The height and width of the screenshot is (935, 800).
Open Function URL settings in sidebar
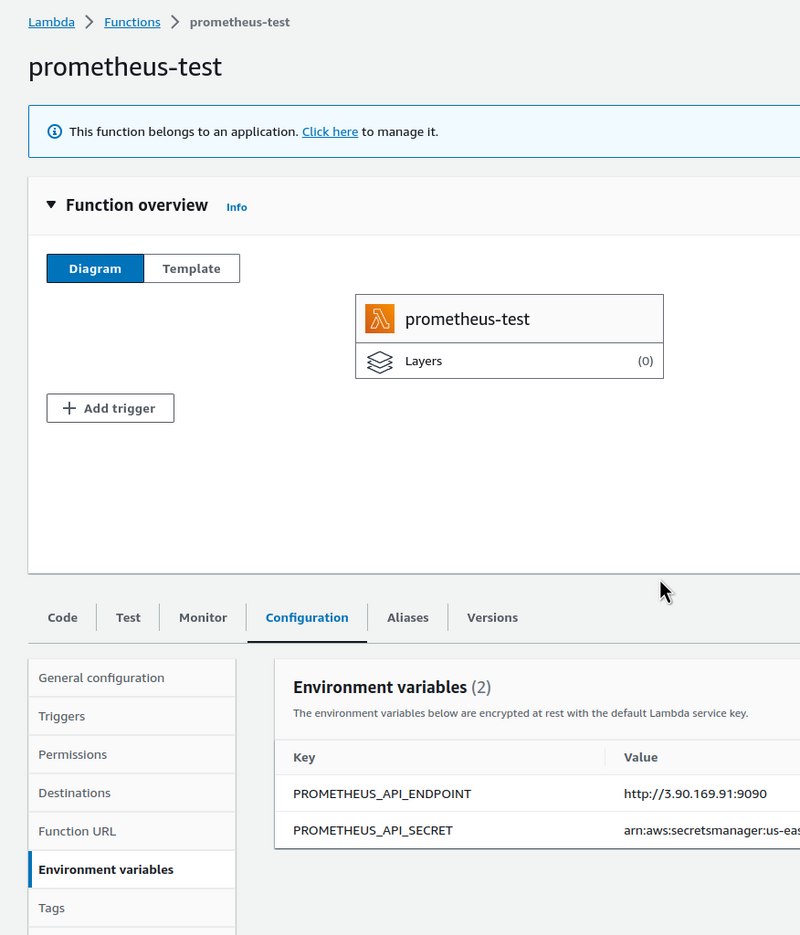click(x=77, y=831)
